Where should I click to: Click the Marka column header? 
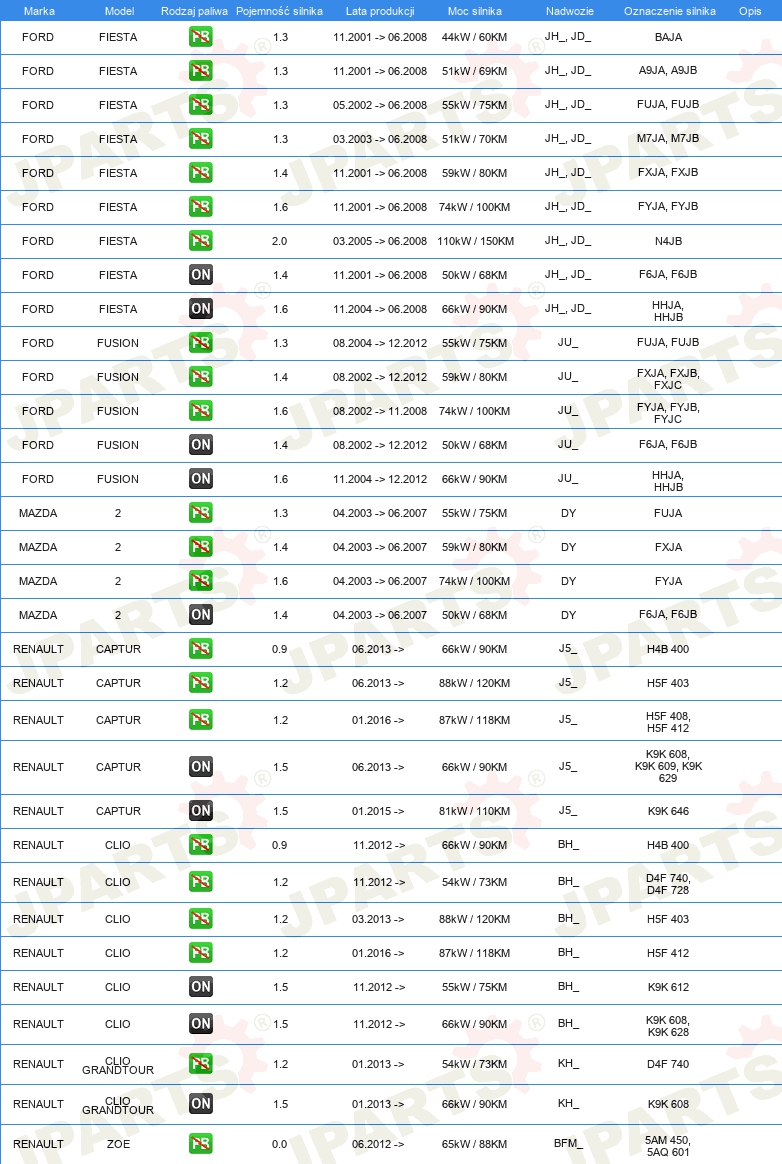[39, 11]
